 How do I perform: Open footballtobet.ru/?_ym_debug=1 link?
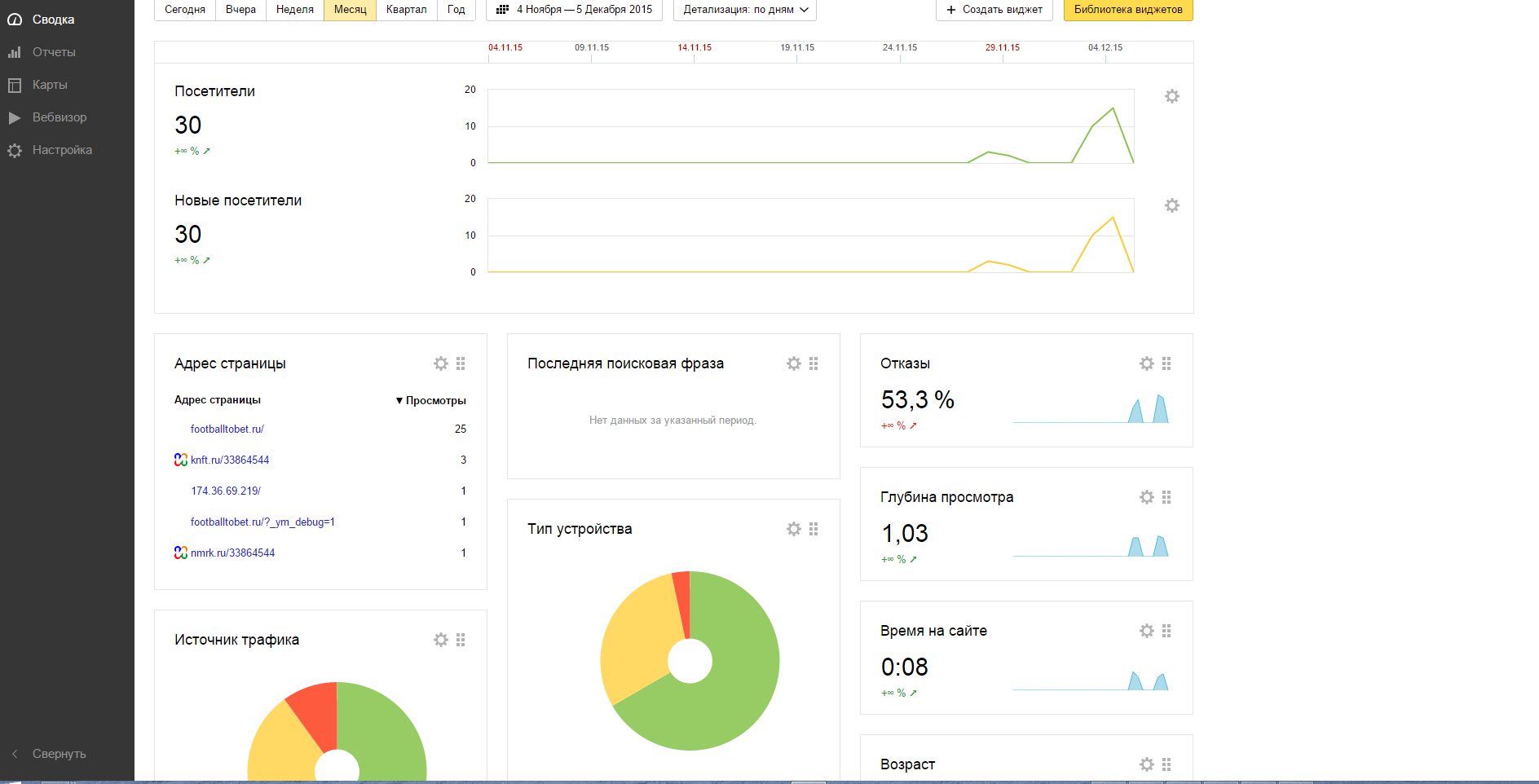(262, 522)
